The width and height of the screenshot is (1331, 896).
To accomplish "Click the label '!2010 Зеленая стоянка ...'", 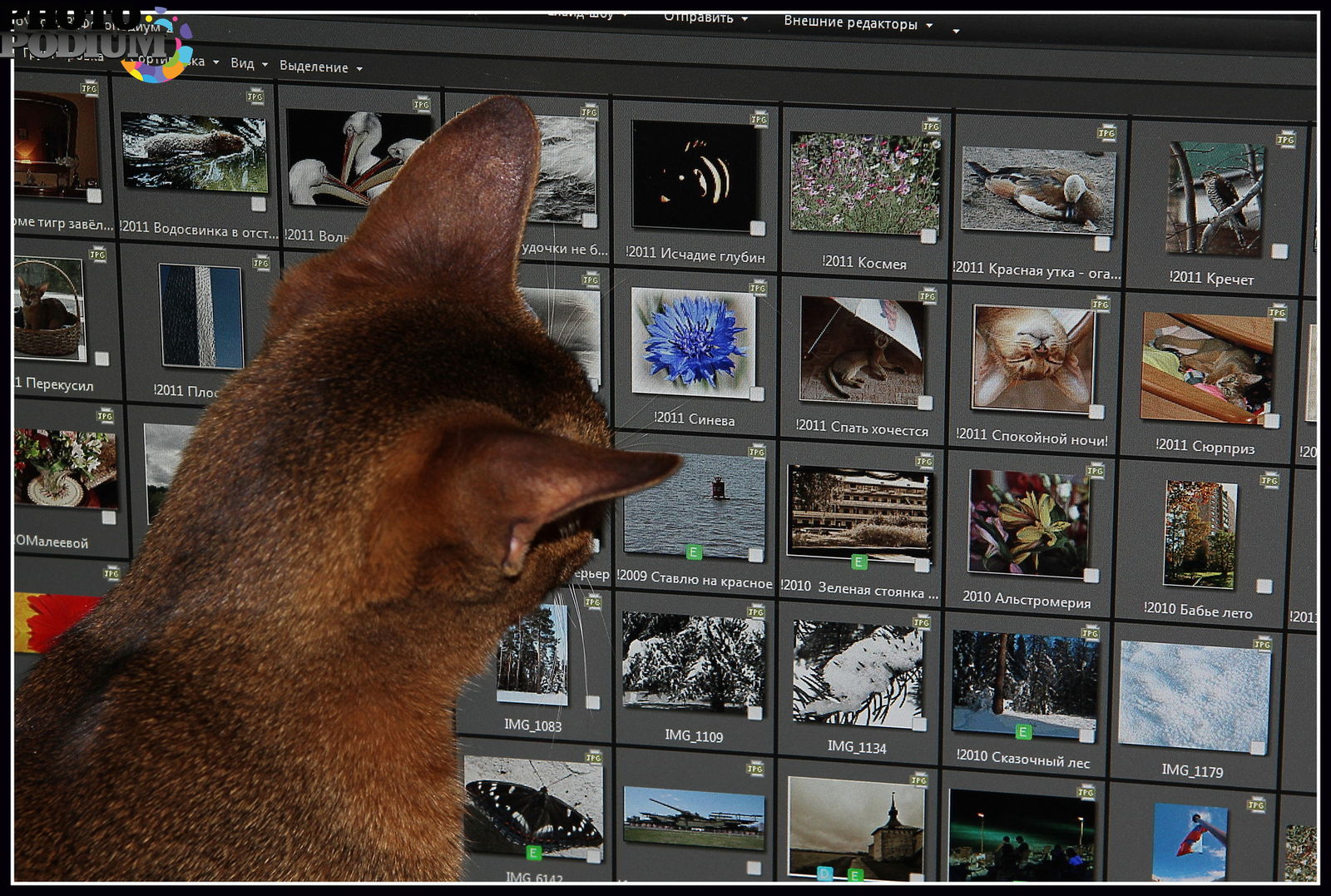I will [859, 589].
